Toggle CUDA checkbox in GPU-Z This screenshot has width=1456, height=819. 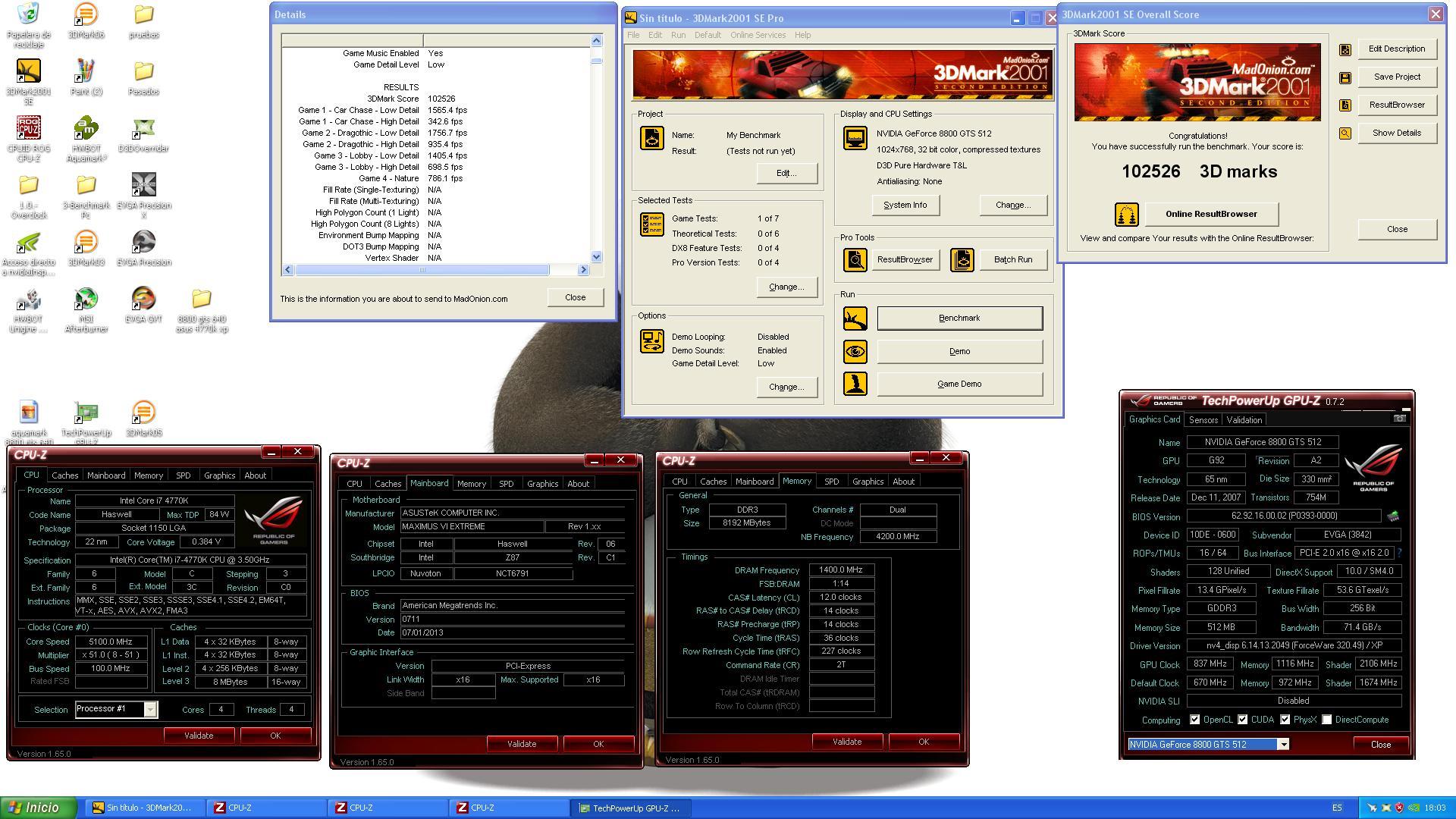click(1243, 720)
